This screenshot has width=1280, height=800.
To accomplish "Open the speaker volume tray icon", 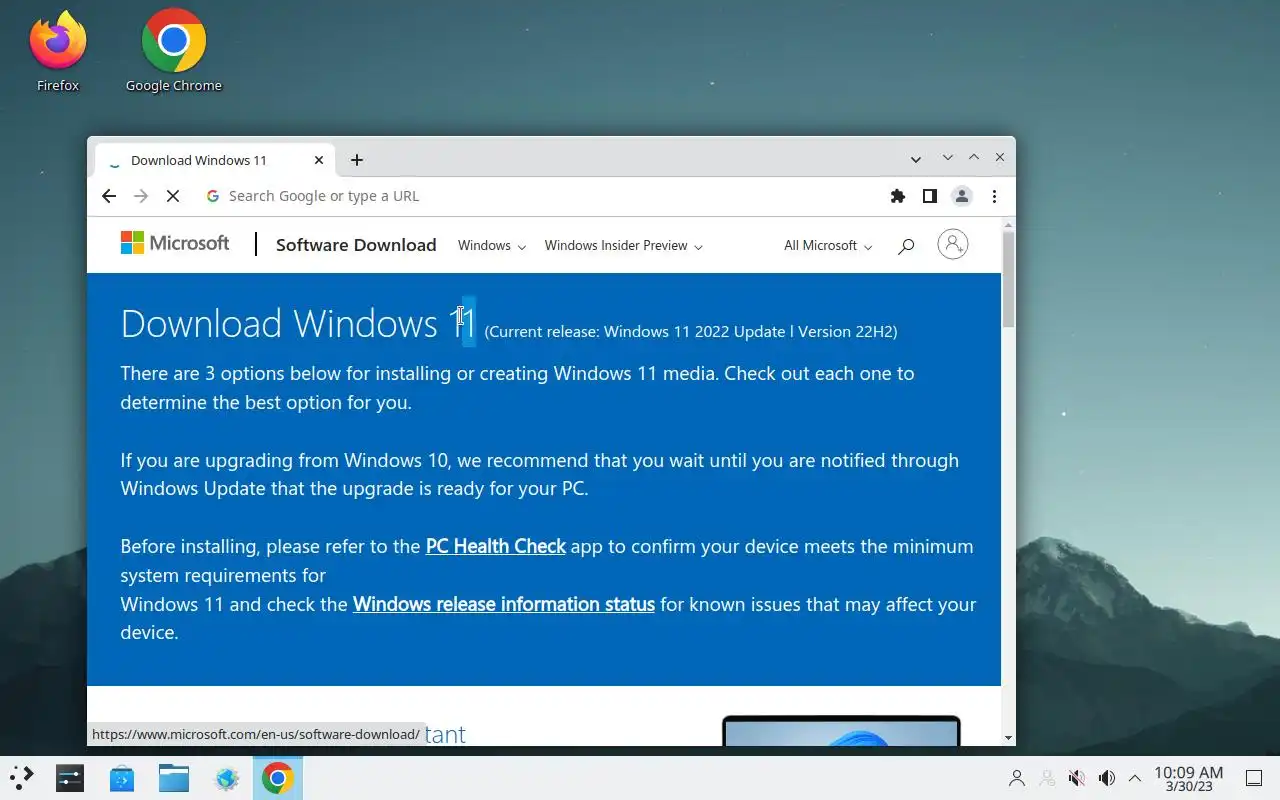I will [x=1107, y=778].
